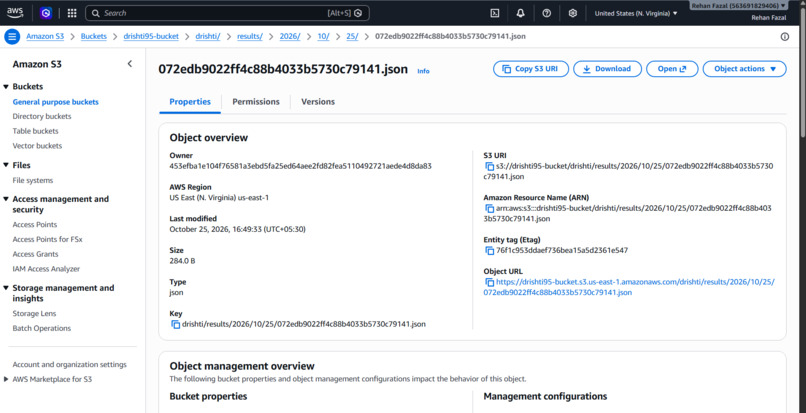Click the Copy S3 URI button
The height and width of the screenshot is (413, 806).
[531, 69]
